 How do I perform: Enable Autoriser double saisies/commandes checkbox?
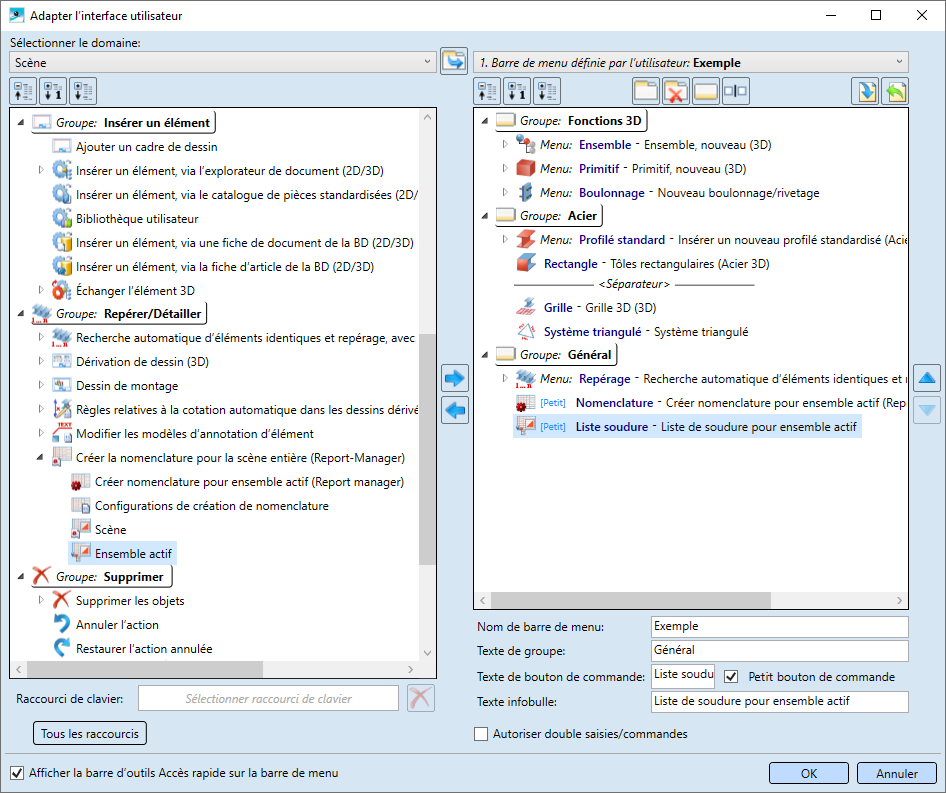pyautogui.click(x=481, y=734)
